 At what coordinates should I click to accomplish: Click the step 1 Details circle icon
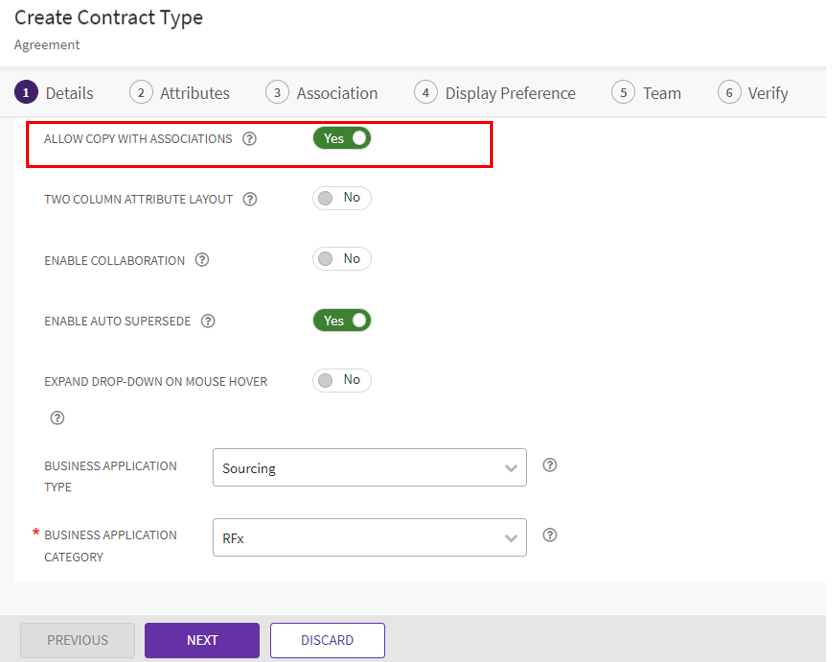click(x=26, y=93)
